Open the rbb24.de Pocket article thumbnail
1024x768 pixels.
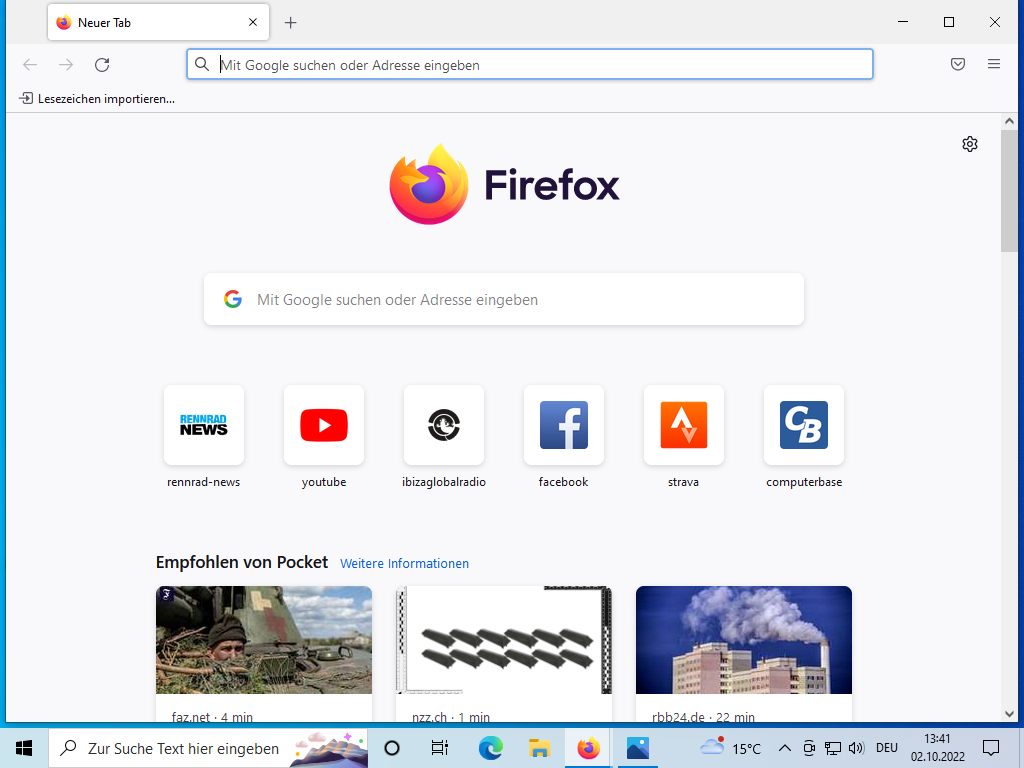(744, 640)
